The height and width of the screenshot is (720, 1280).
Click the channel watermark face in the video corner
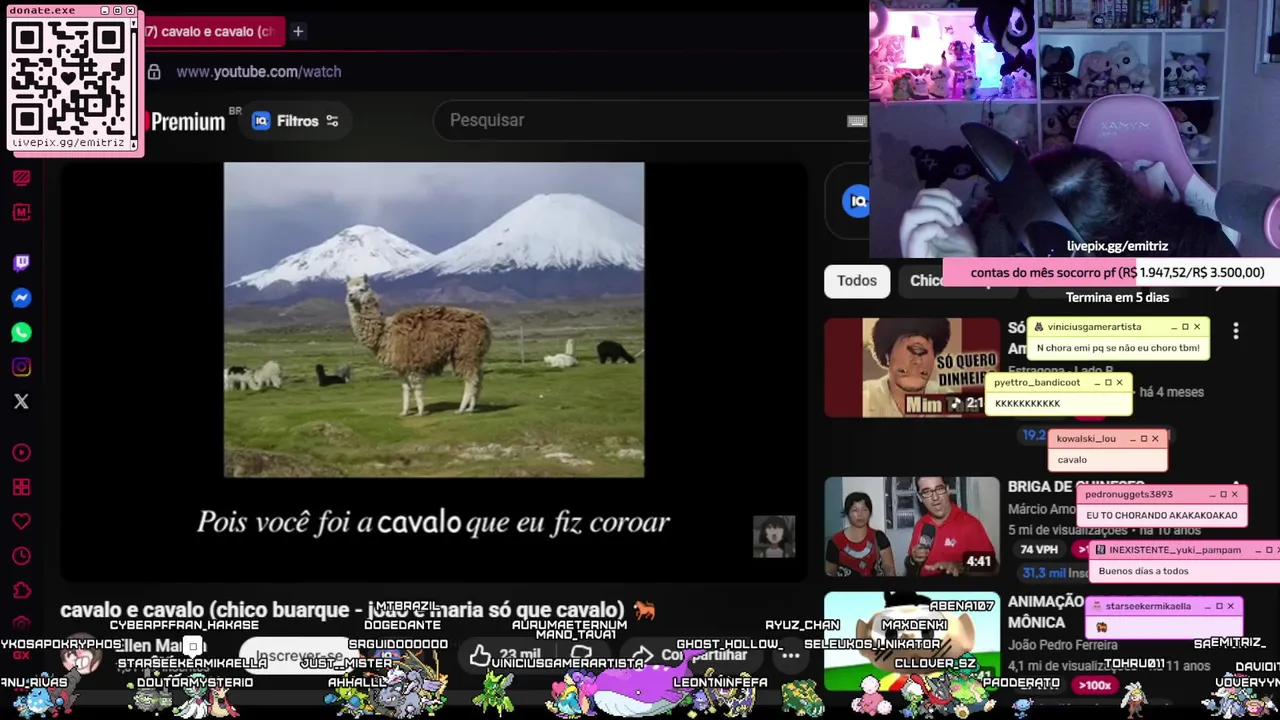click(x=774, y=537)
